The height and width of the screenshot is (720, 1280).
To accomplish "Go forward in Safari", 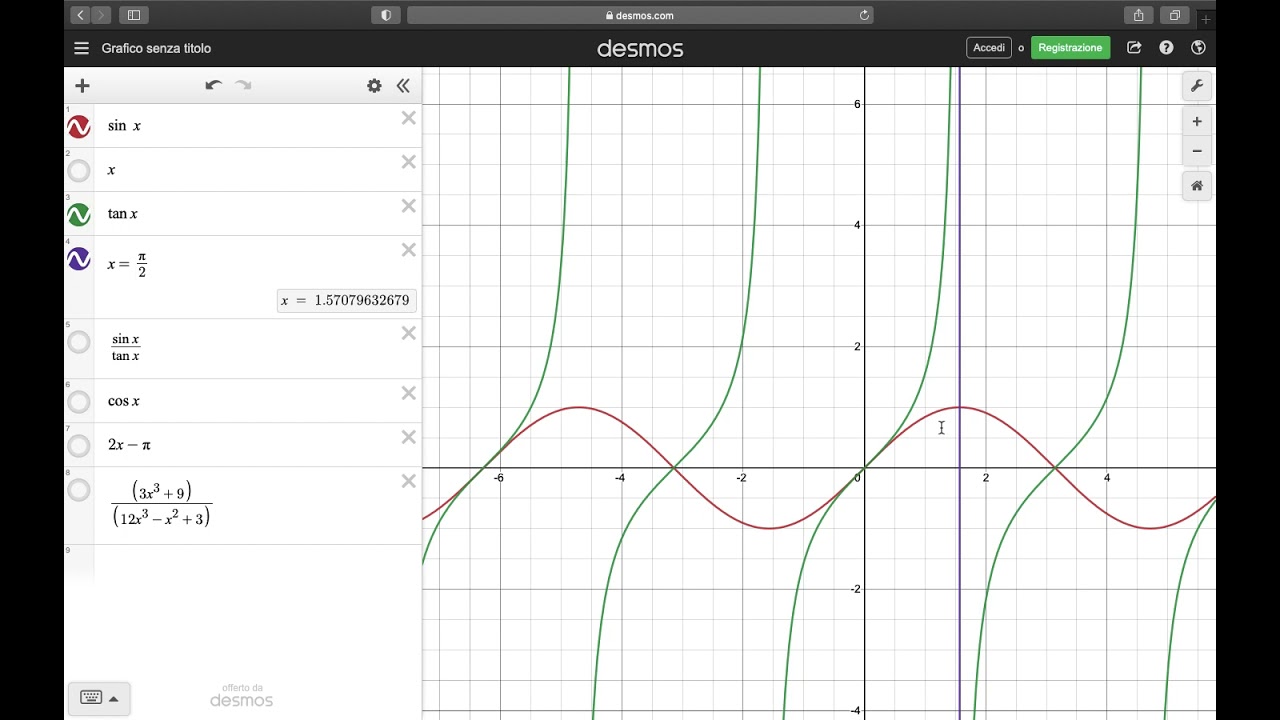I will click(x=101, y=15).
